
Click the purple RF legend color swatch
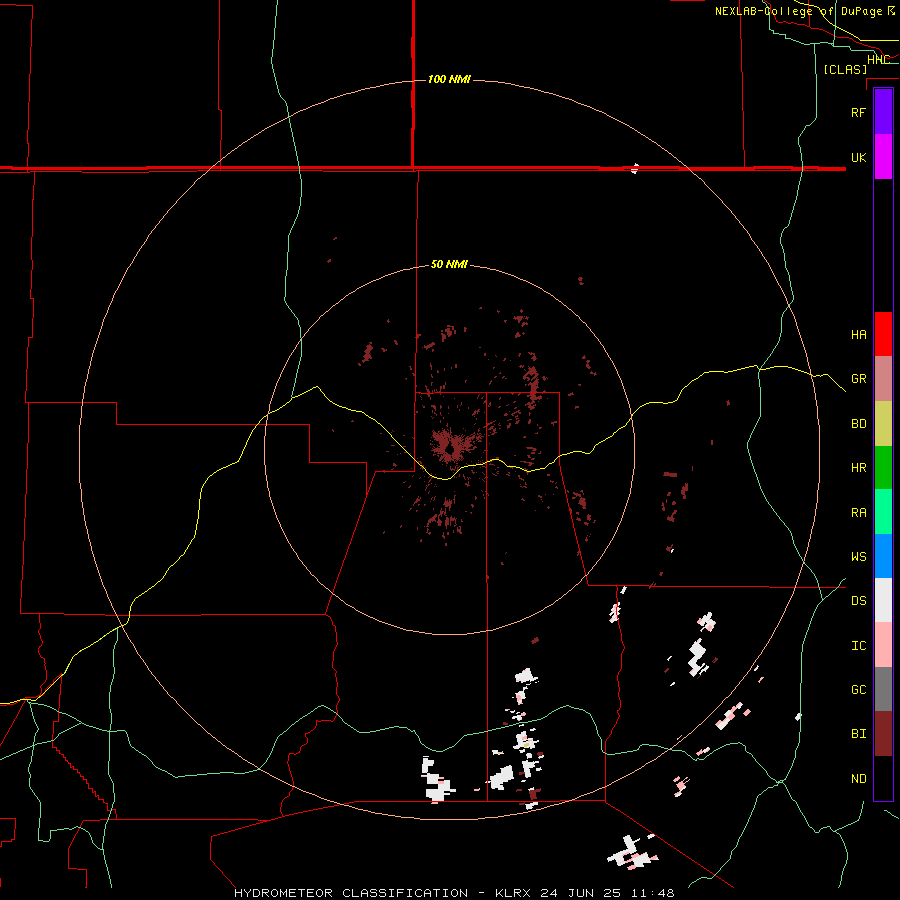coord(883,111)
